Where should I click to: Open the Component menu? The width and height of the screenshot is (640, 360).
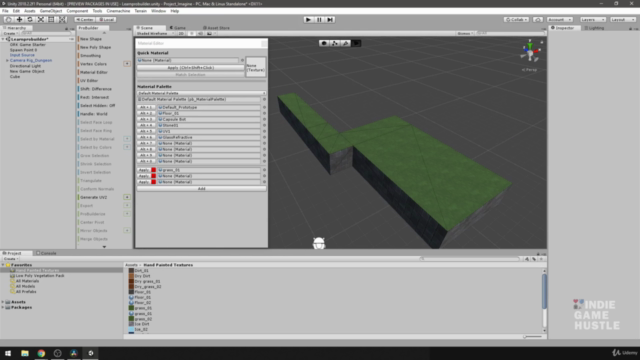77,11
